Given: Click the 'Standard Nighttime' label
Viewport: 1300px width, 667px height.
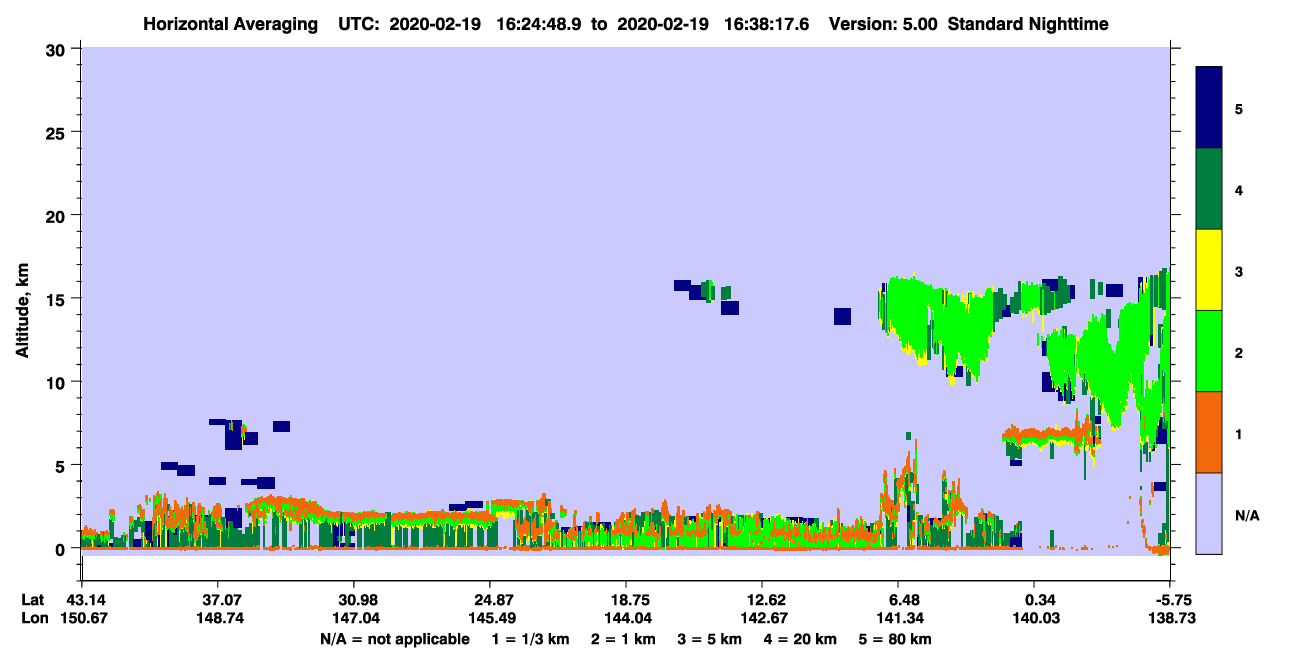Looking at the screenshot, I should pyautogui.click(x=1030, y=23).
